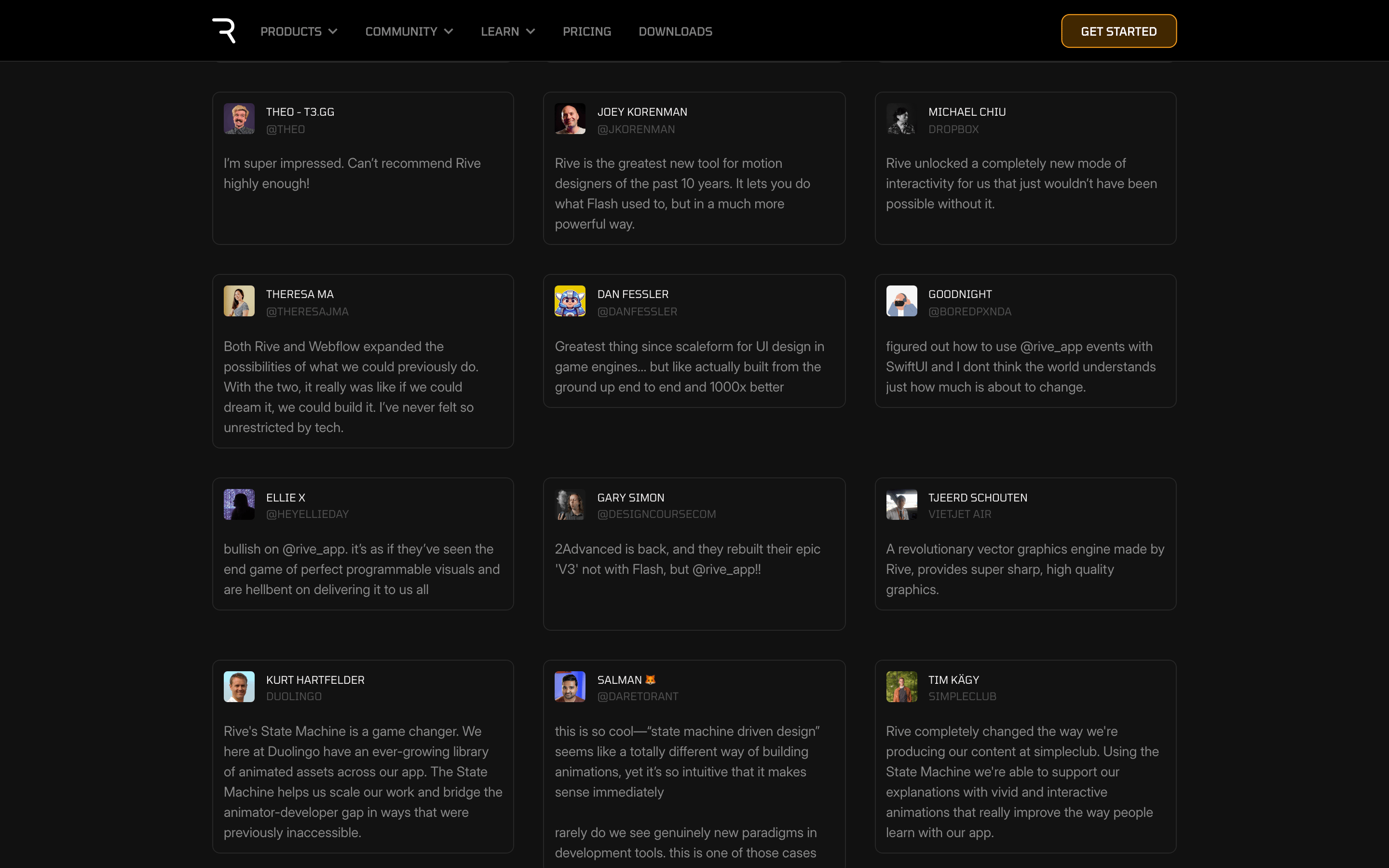The height and width of the screenshot is (868, 1389).
Task: Open Dan Fessler's robot avatar
Action: 570,301
